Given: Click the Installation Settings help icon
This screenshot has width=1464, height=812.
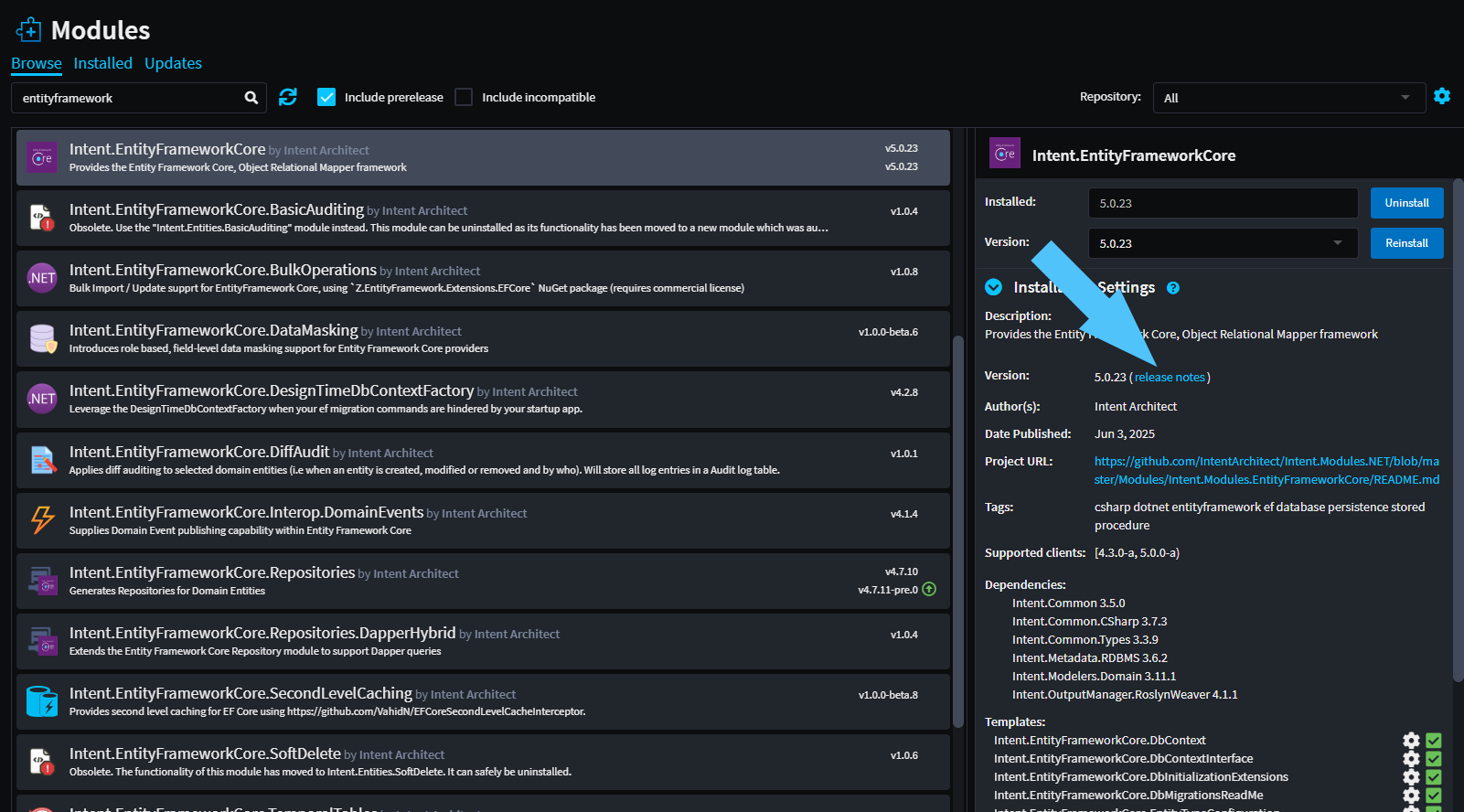Looking at the screenshot, I should (1173, 288).
